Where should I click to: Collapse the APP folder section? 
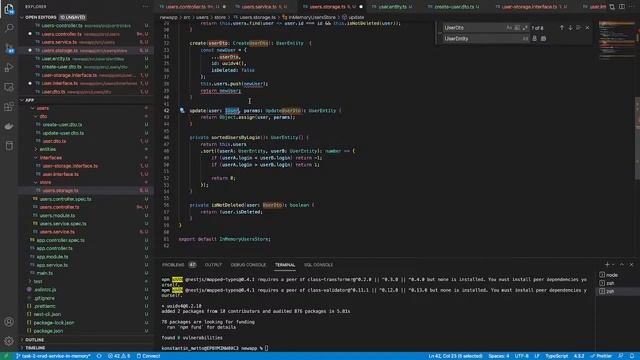[x=22, y=100]
